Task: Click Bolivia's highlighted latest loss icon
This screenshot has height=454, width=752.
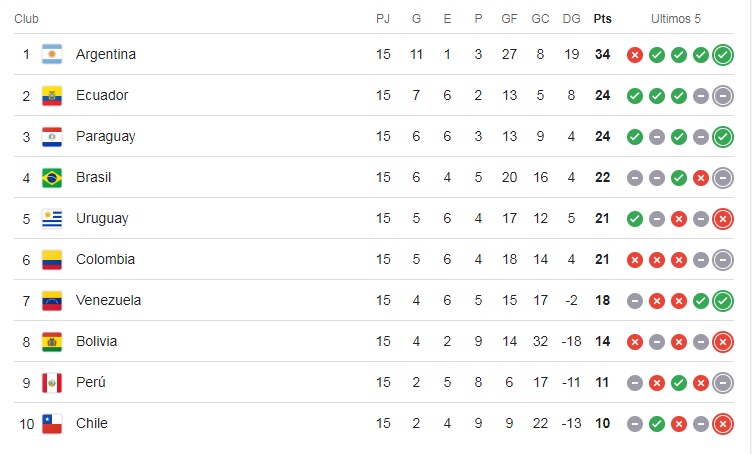Action: 723,342
